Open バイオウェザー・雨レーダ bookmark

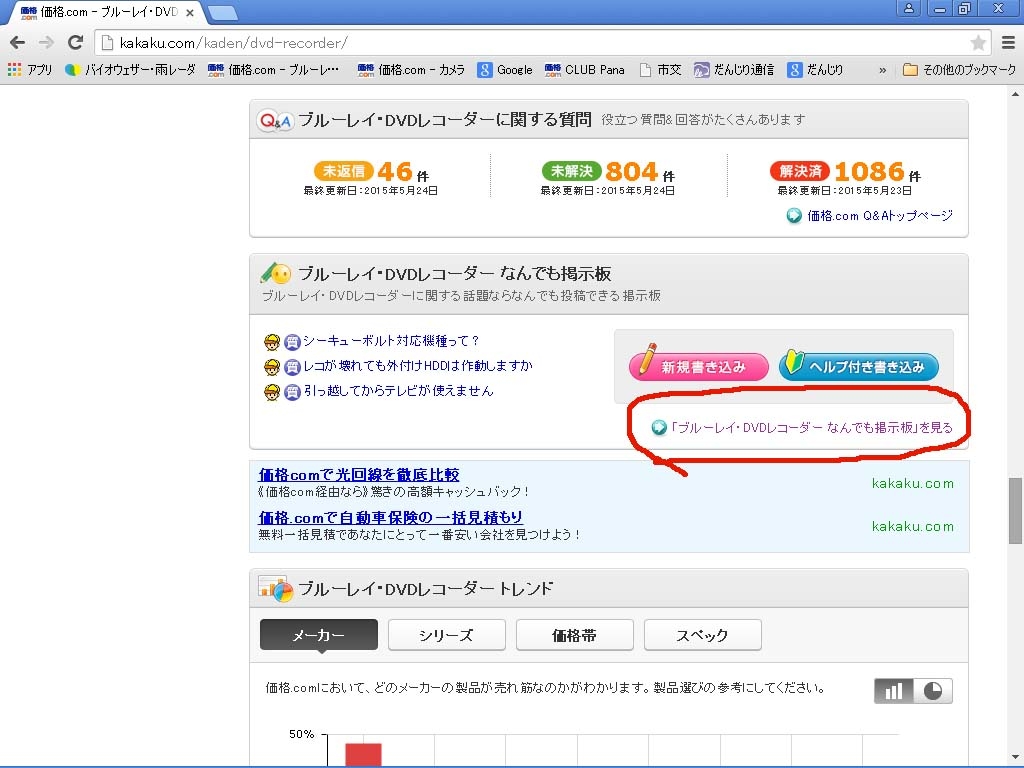click(x=130, y=69)
